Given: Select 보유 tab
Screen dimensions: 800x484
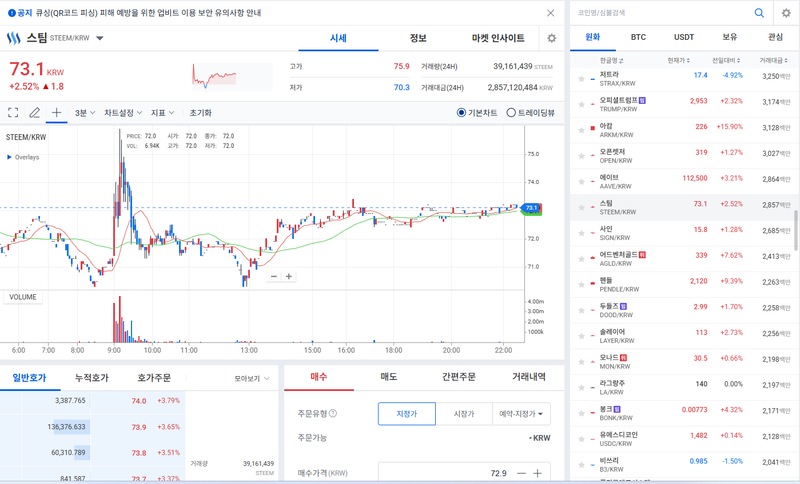Looking at the screenshot, I should [x=730, y=37].
